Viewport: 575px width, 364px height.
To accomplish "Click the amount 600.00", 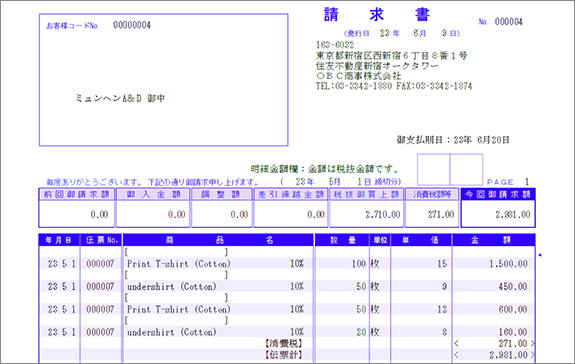I will (x=513, y=309).
